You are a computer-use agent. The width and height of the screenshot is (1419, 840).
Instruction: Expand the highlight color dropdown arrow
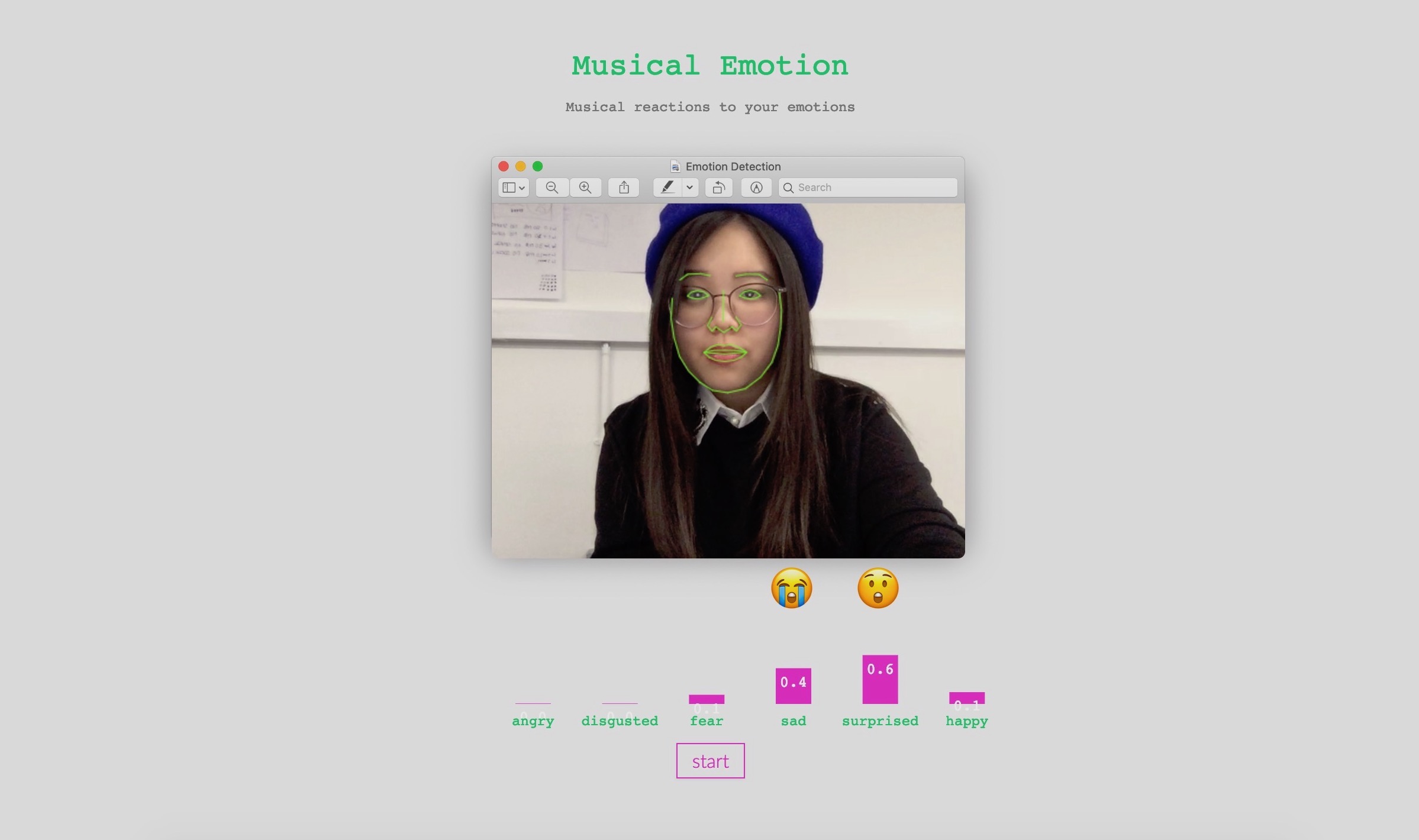point(689,188)
